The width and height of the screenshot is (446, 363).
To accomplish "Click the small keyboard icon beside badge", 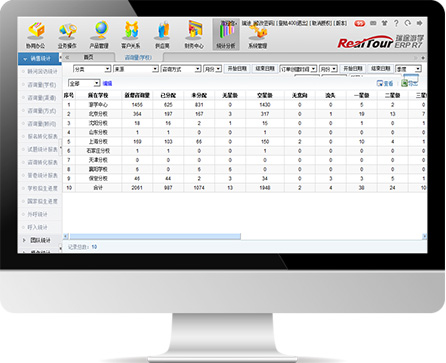I will [x=373, y=23].
